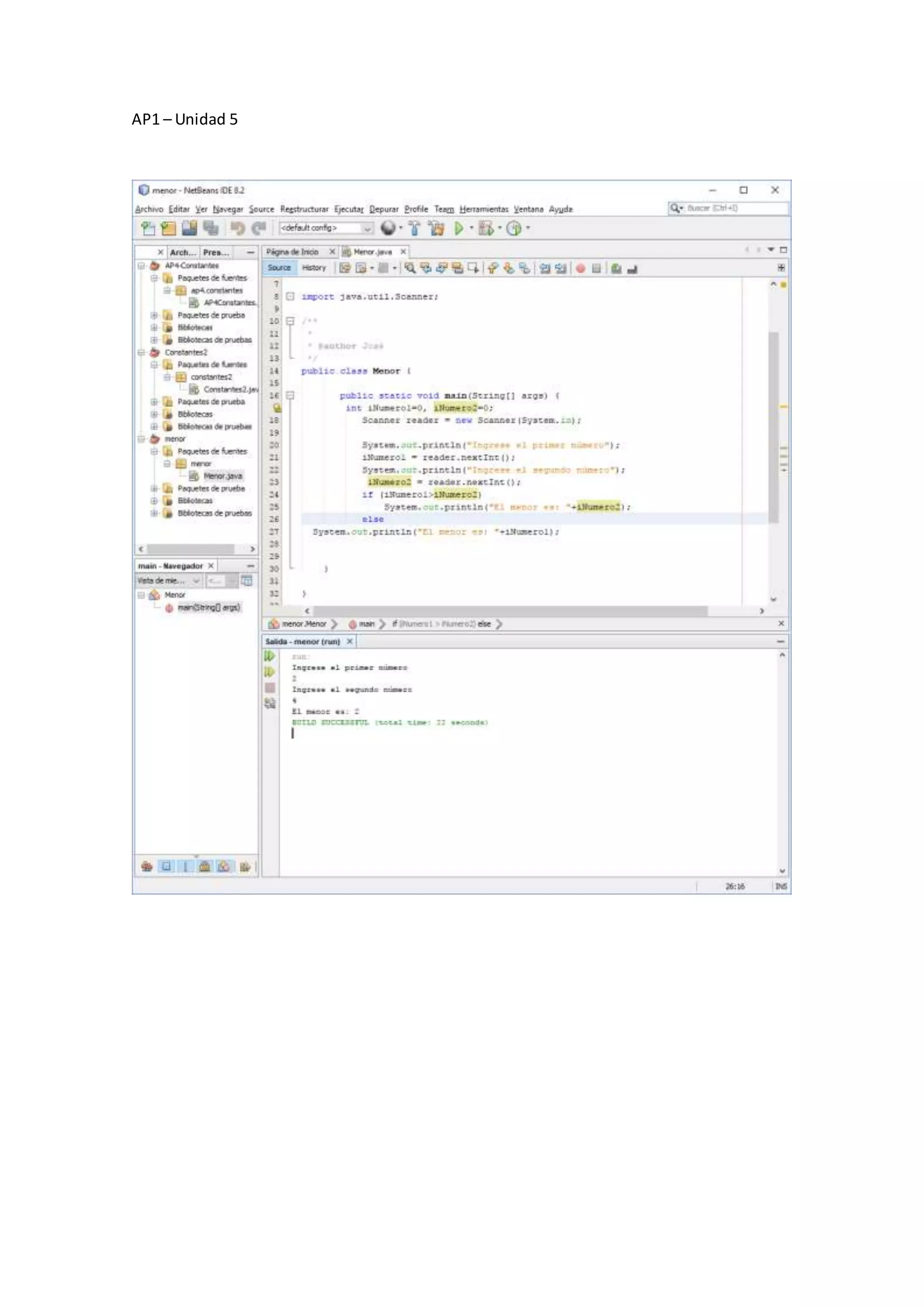The height and width of the screenshot is (1307, 924).
Task: Click main(String[] args) in Navigator
Action: (209, 607)
